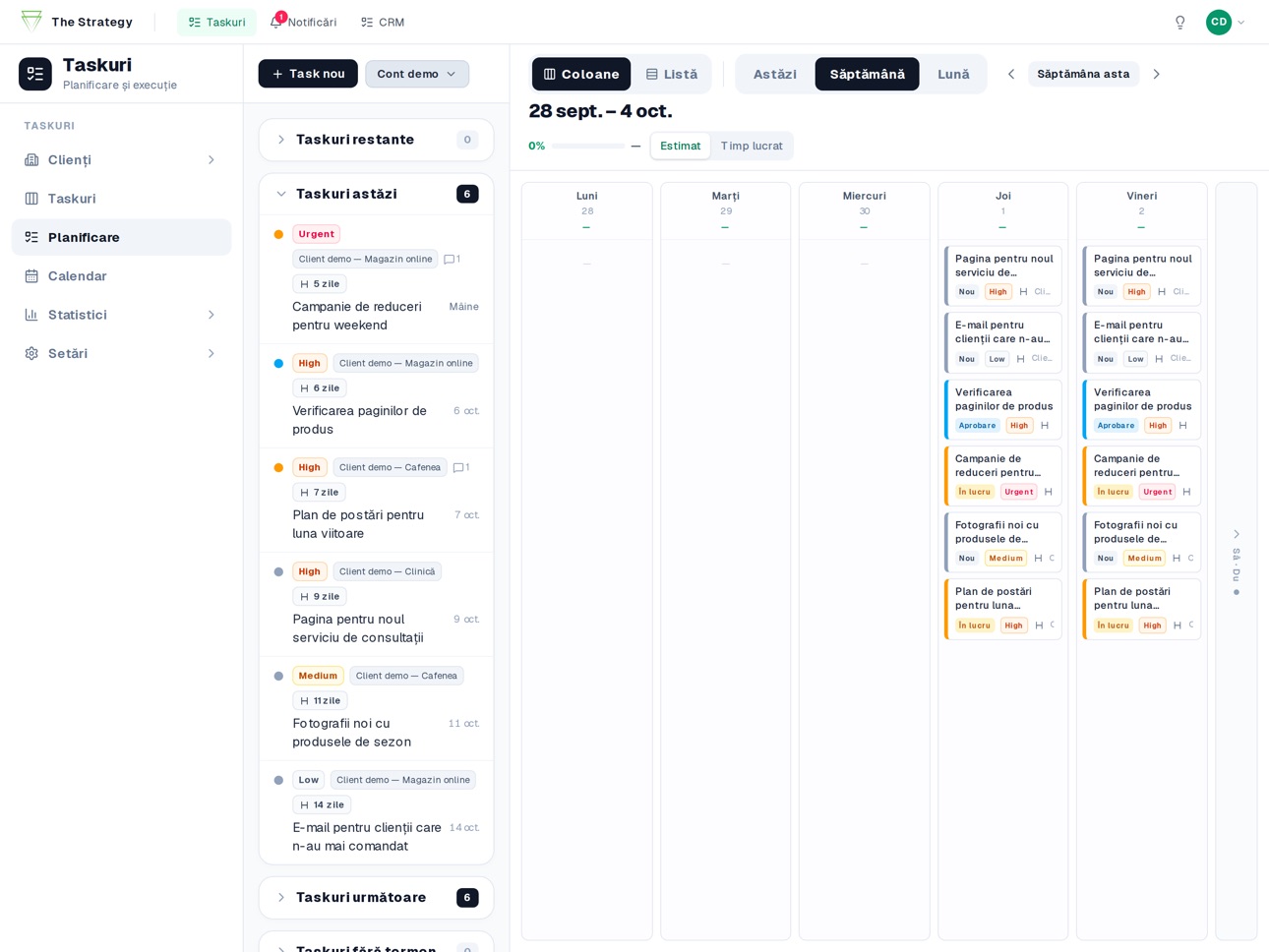Select Săptămână time range
The width and height of the screenshot is (1269, 952).
coord(867,74)
